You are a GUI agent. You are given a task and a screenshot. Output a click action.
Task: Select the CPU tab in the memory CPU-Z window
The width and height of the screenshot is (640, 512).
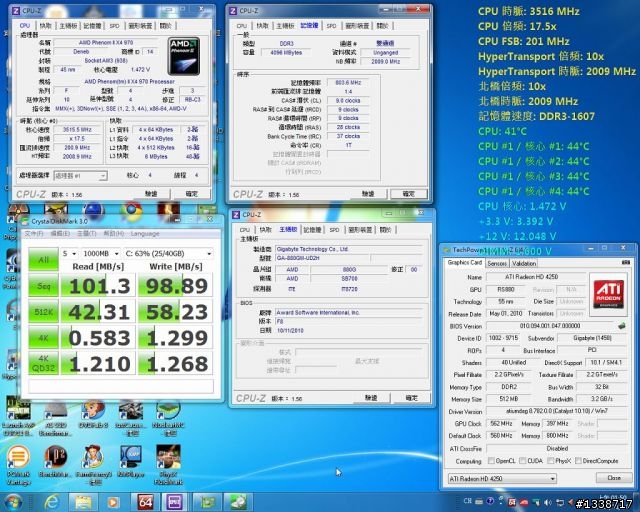(x=242, y=26)
